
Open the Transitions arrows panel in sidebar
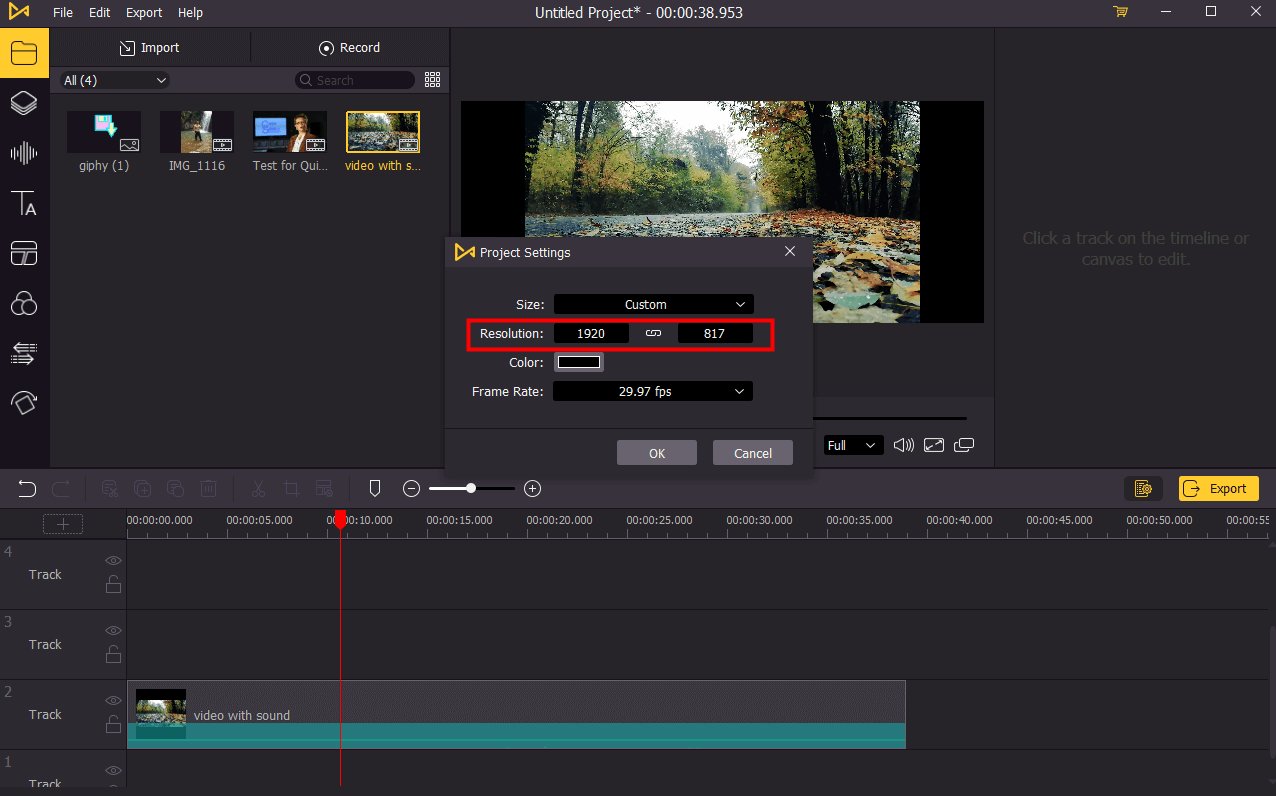click(24, 353)
